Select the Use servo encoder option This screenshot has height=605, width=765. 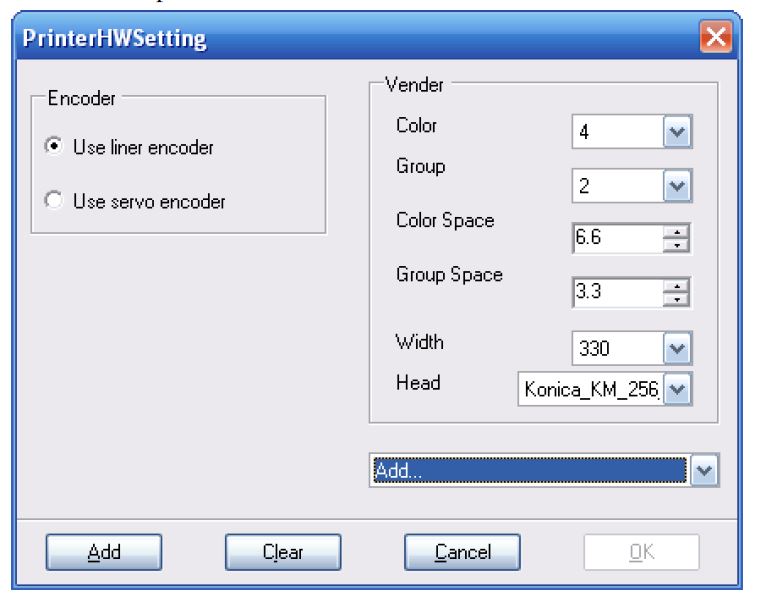click(54, 201)
